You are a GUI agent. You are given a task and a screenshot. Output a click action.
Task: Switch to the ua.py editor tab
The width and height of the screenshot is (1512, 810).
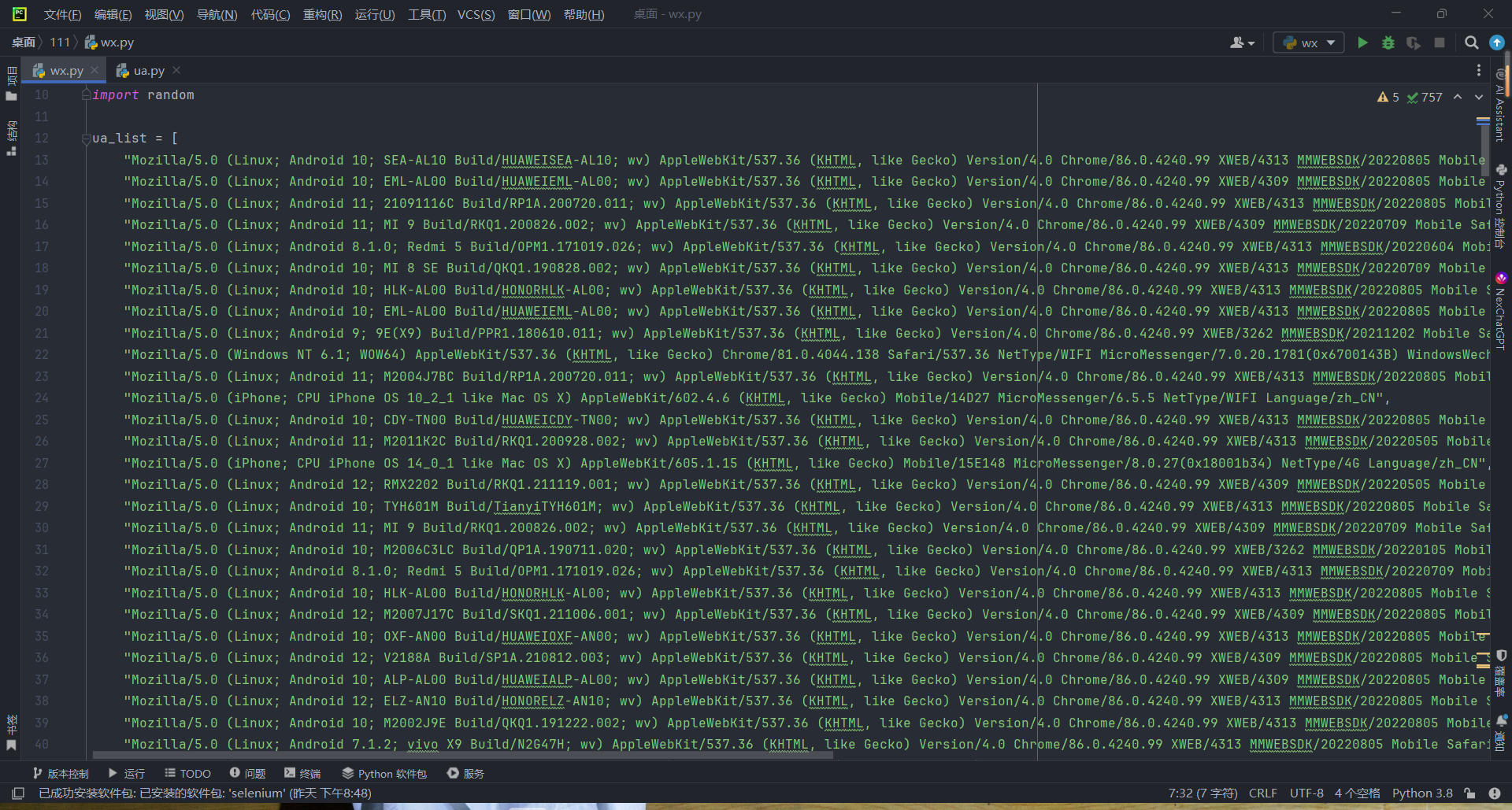(x=148, y=71)
